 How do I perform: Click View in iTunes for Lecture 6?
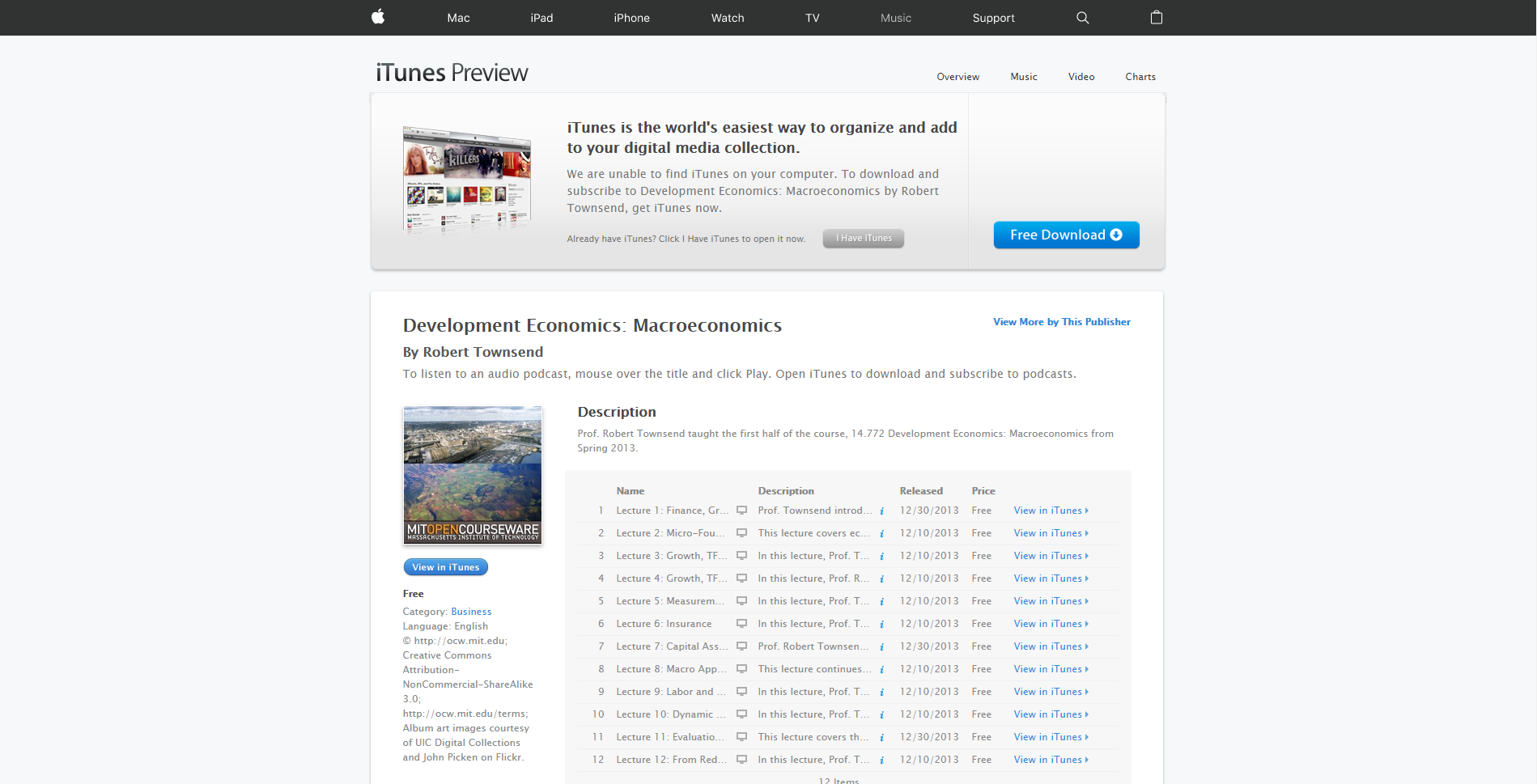coord(1051,624)
